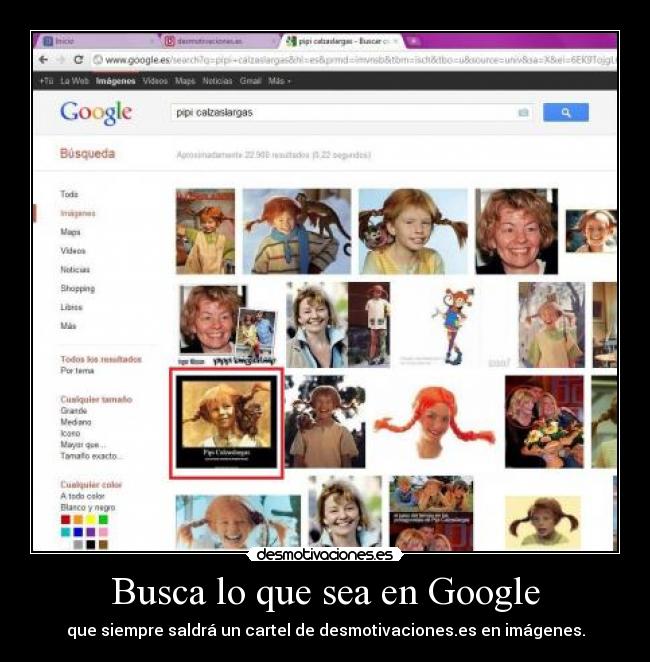Open the girl on pale yellow background thumbnail
The image size is (650, 662).
[x=543, y=523]
